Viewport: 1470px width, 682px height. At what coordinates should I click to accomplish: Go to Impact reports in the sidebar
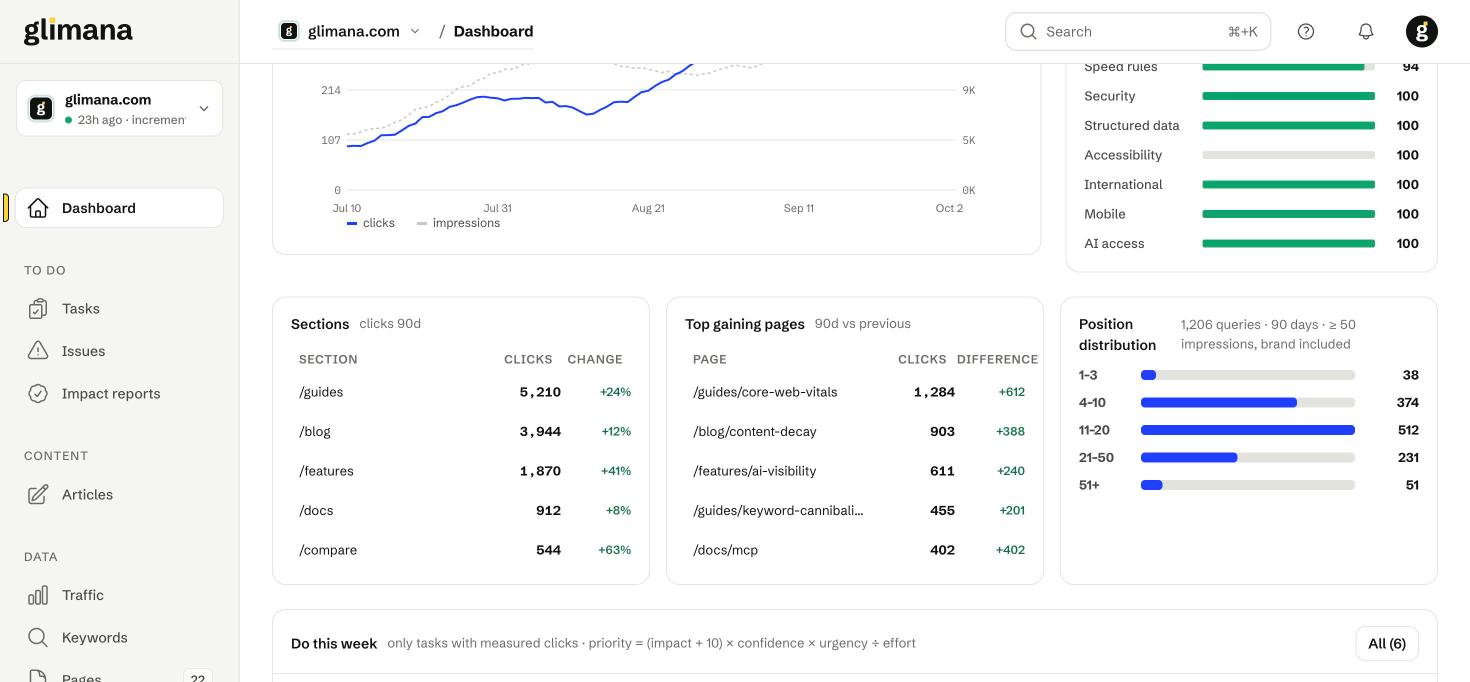click(119, 394)
